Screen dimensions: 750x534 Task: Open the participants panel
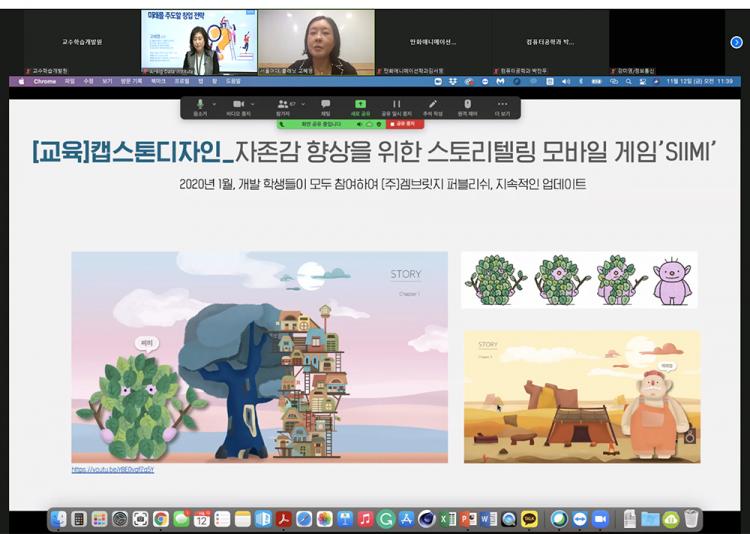283,104
